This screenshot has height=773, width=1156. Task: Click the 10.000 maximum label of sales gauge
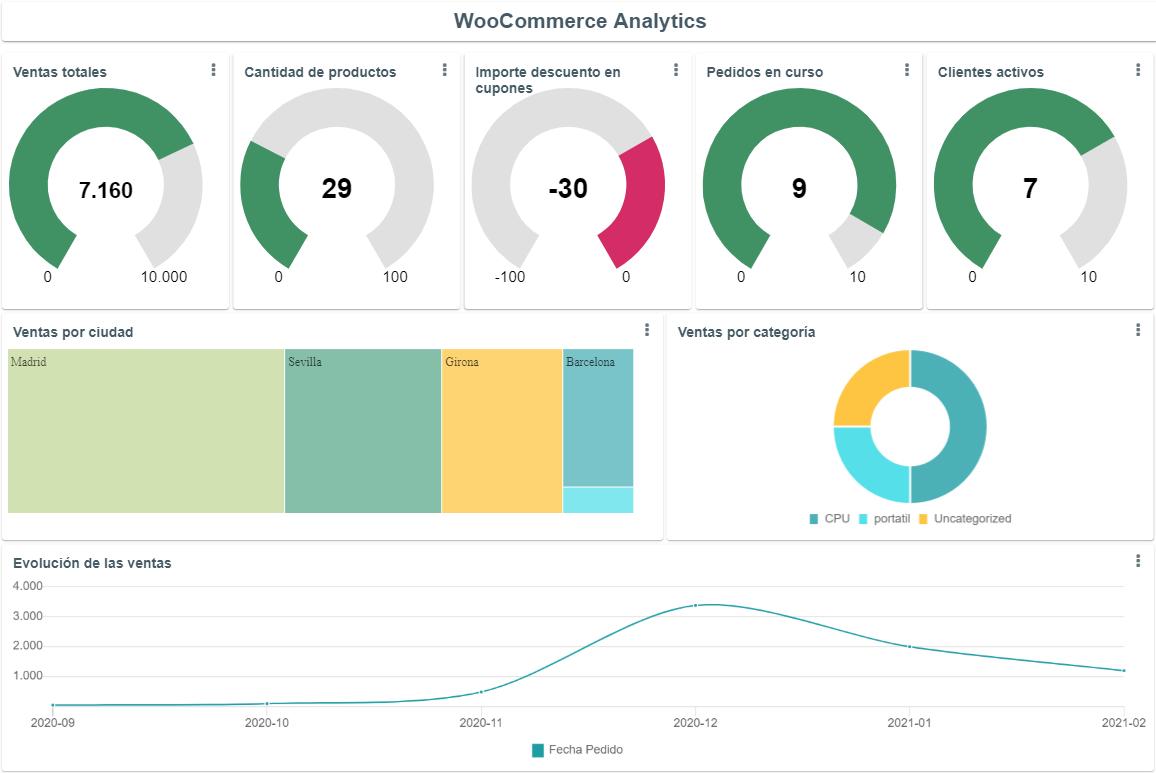click(164, 277)
